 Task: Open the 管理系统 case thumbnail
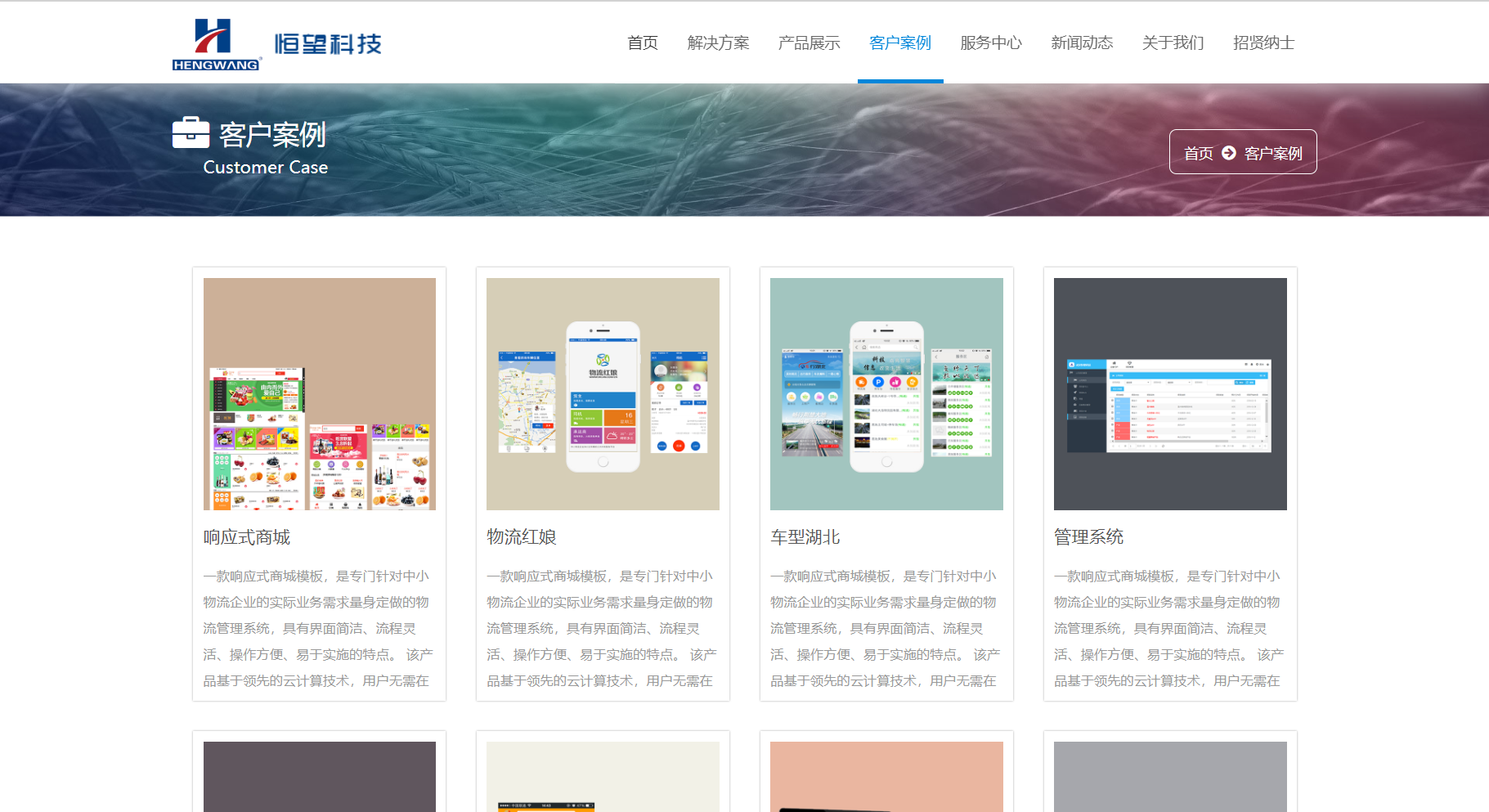coord(1170,394)
